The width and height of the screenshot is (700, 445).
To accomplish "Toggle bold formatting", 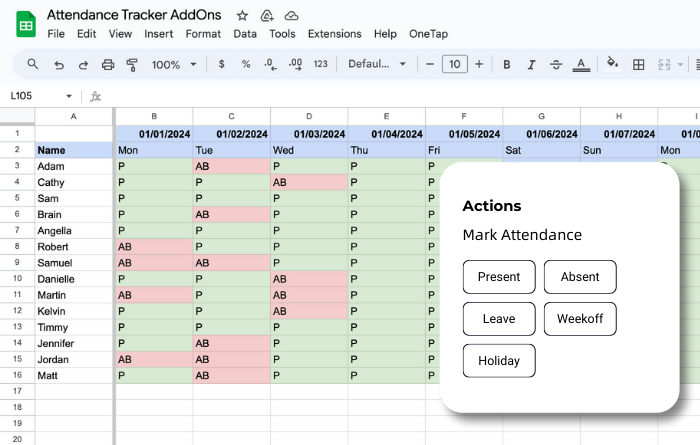I will coord(507,64).
